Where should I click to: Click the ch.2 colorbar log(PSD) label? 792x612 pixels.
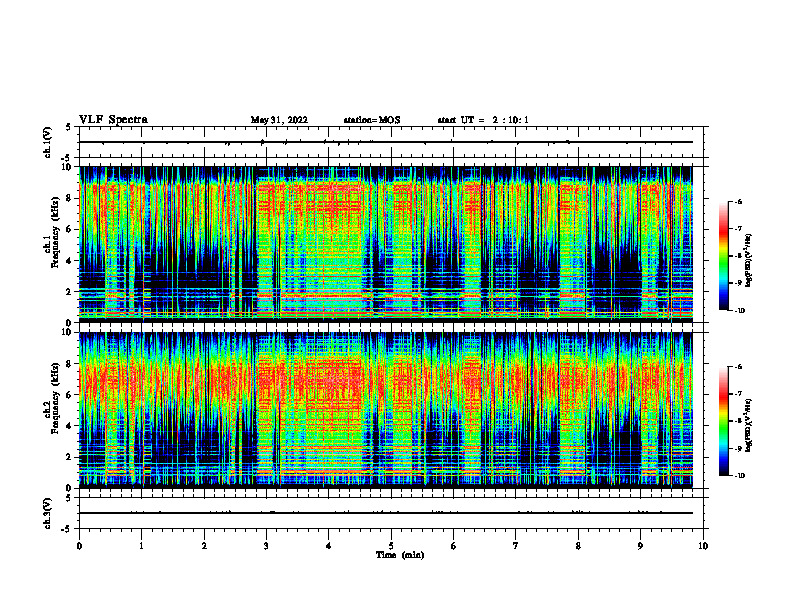click(x=749, y=425)
